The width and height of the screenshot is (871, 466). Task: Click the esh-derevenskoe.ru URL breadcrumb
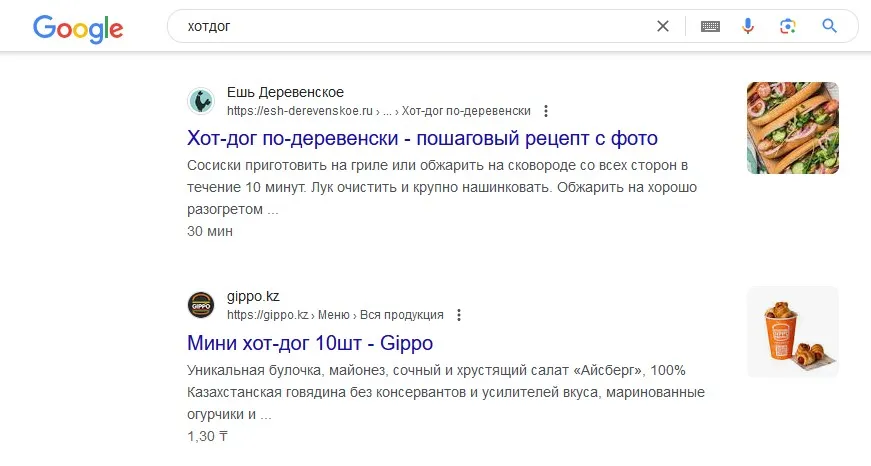click(x=378, y=111)
